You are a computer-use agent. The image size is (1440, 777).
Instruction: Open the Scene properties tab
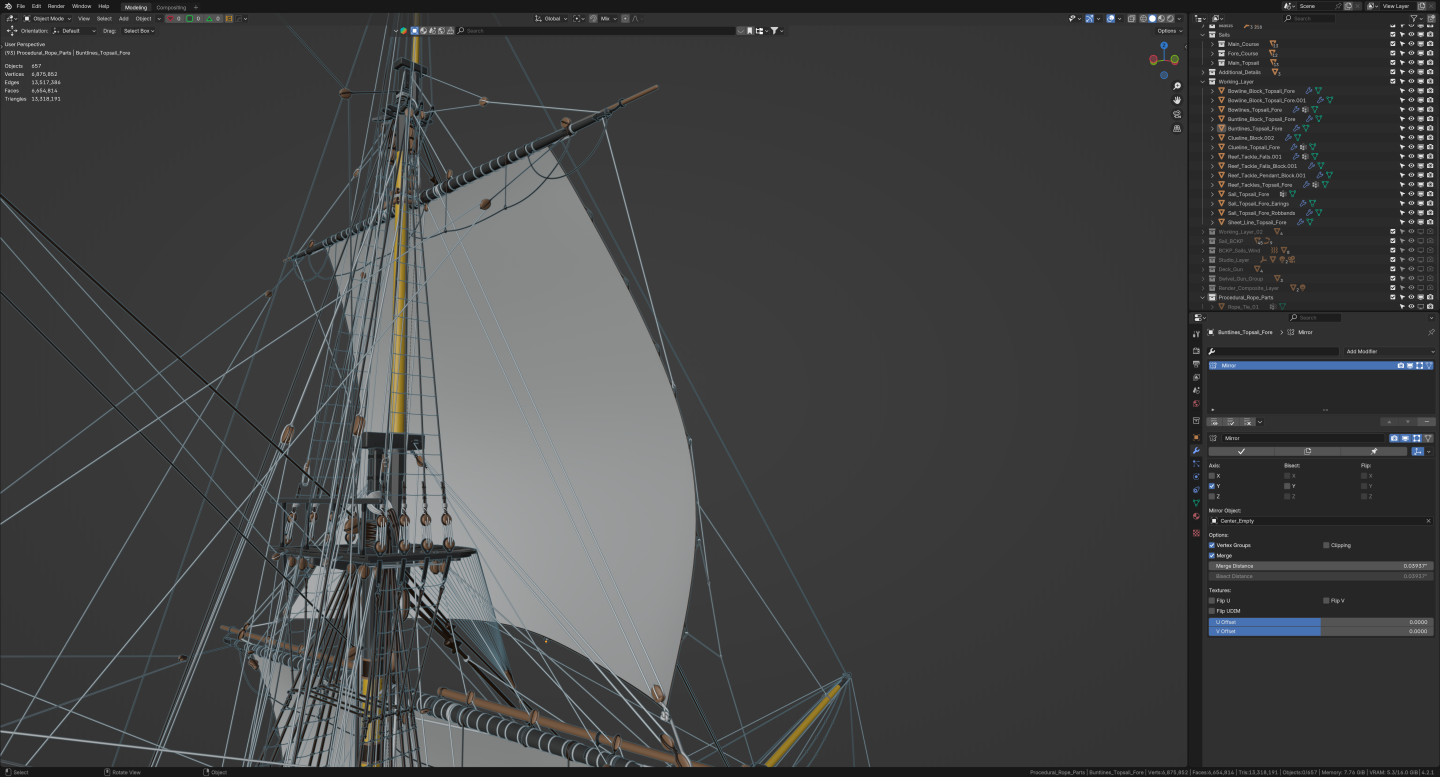pos(1196,390)
